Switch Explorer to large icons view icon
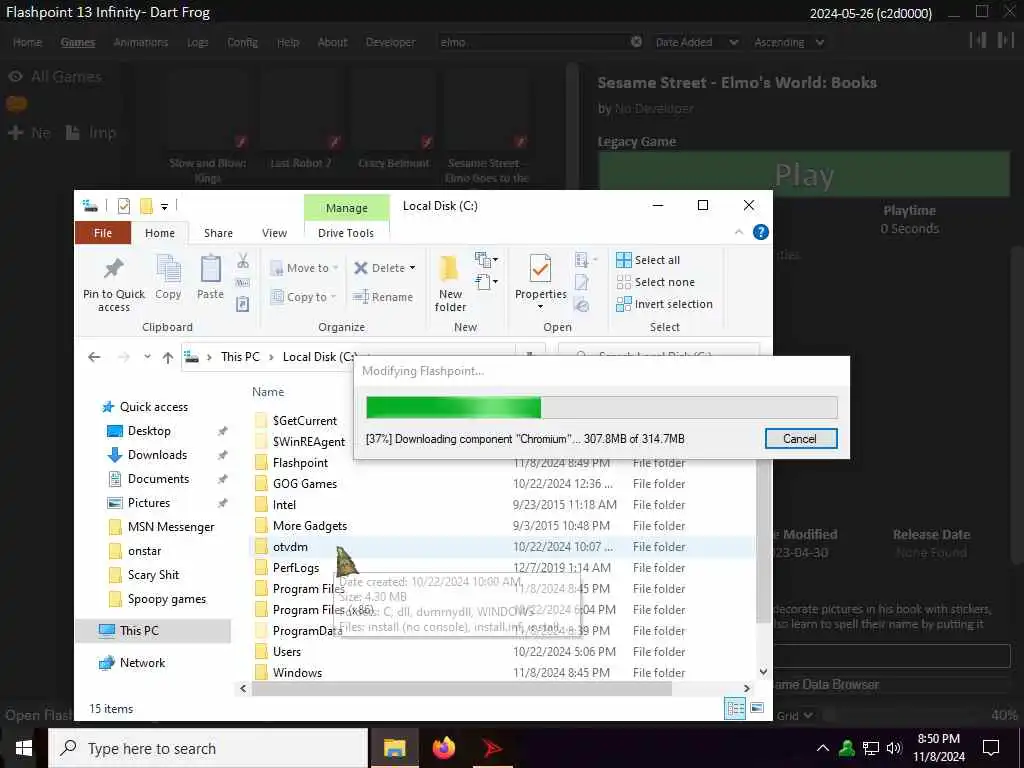The image size is (1024, 768). pos(757,708)
